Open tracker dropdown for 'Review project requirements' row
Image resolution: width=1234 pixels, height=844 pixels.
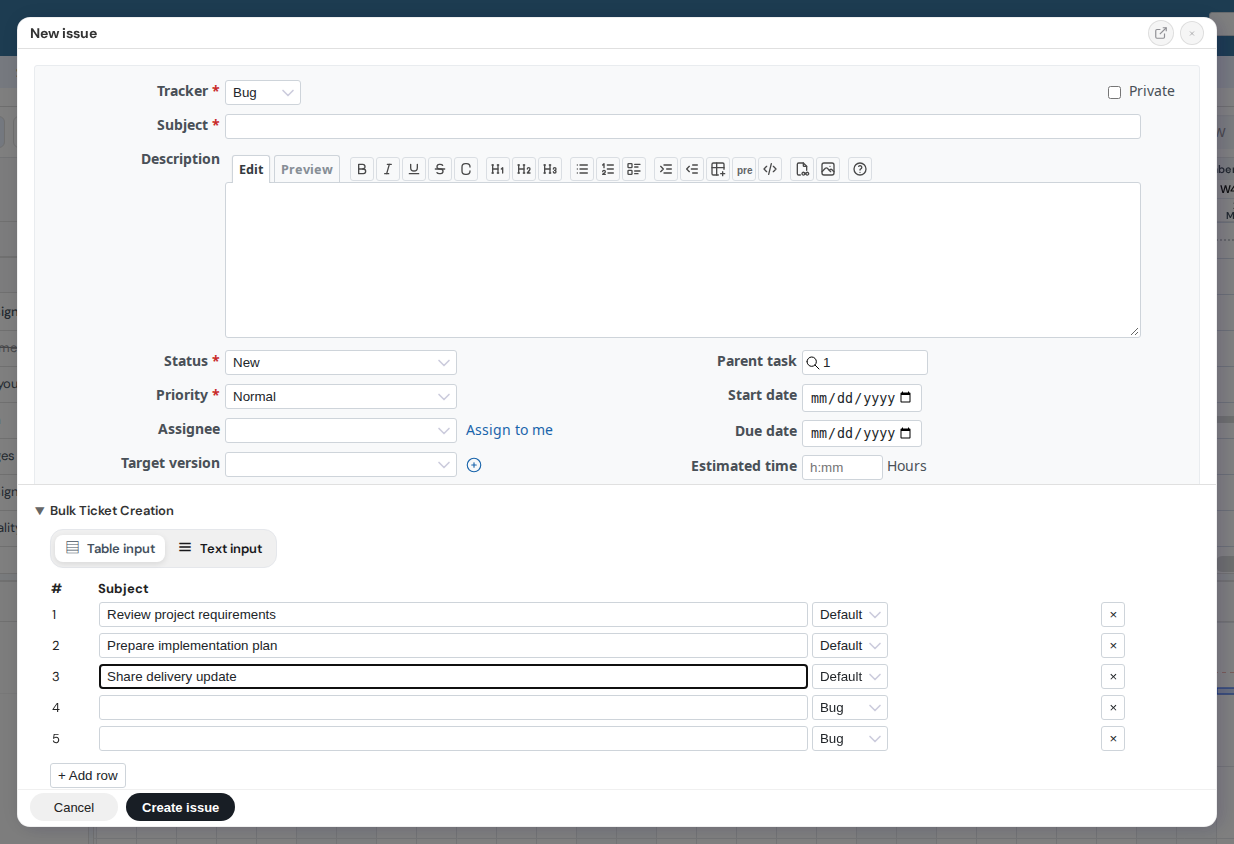(x=850, y=615)
